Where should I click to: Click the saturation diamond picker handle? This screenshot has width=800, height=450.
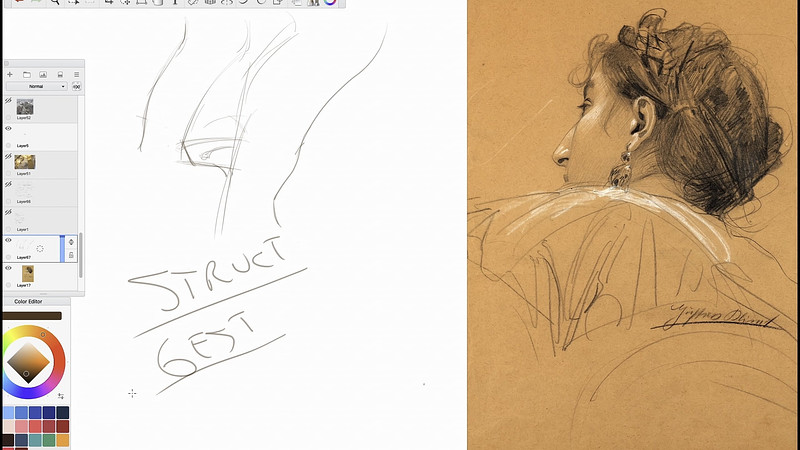click(x=26, y=374)
